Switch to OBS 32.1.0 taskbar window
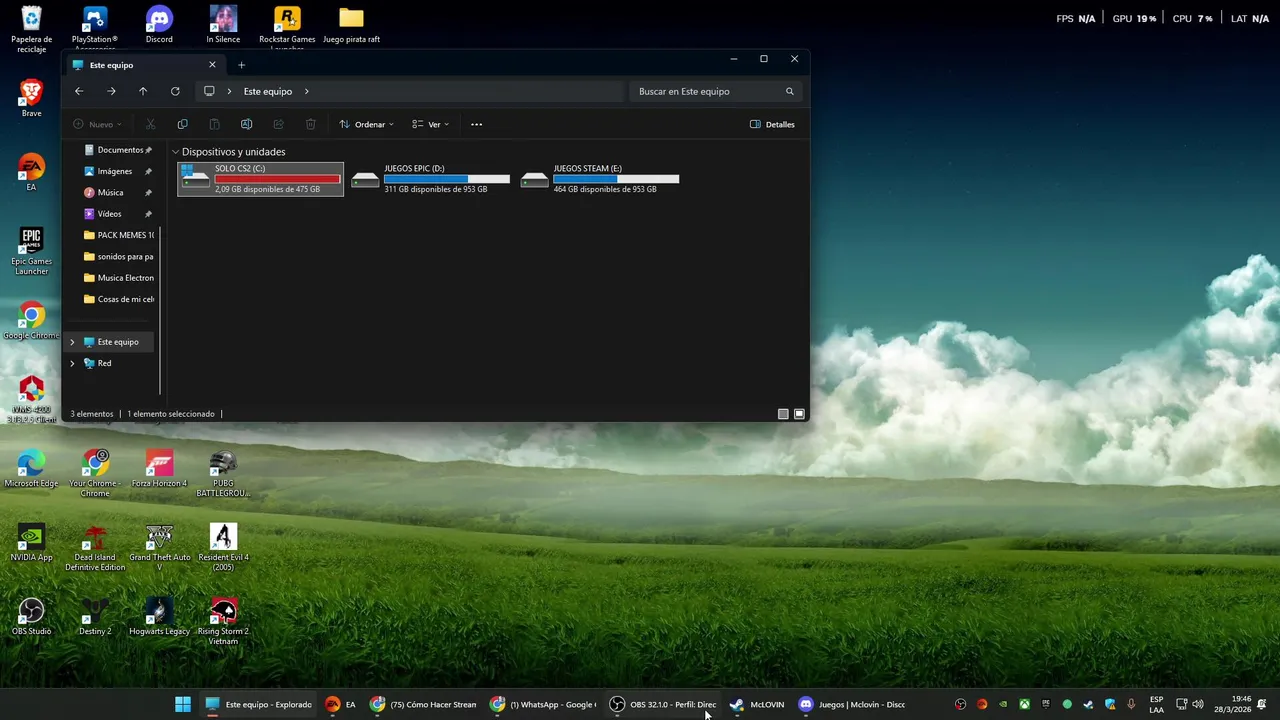The width and height of the screenshot is (1280, 720). (x=663, y=704)
